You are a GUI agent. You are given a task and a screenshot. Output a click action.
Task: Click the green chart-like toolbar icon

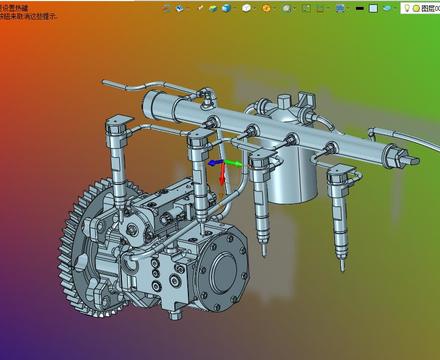320,9
